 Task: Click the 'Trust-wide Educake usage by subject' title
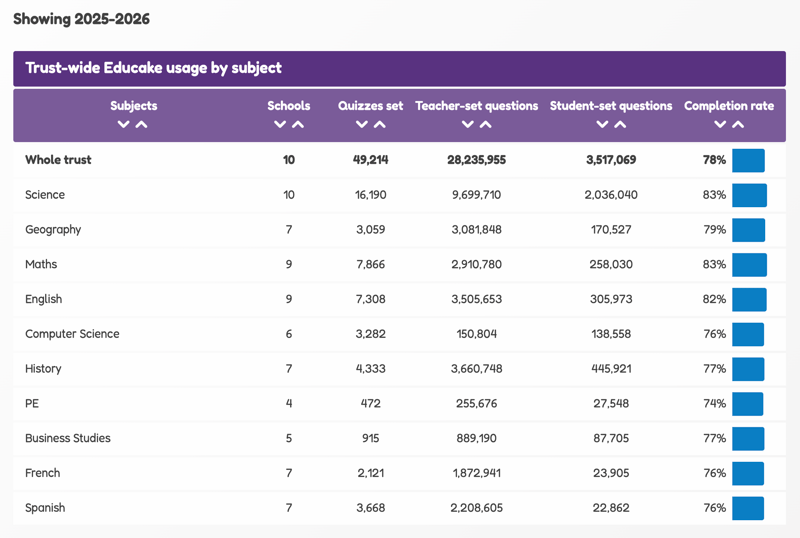pos(154,68)
